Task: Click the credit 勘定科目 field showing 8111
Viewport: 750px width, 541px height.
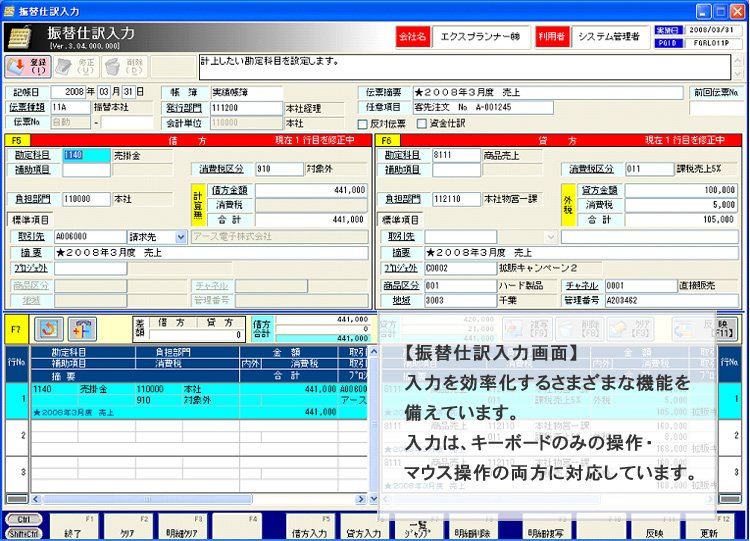Action: pyautogui.click(x=456, y=155)
